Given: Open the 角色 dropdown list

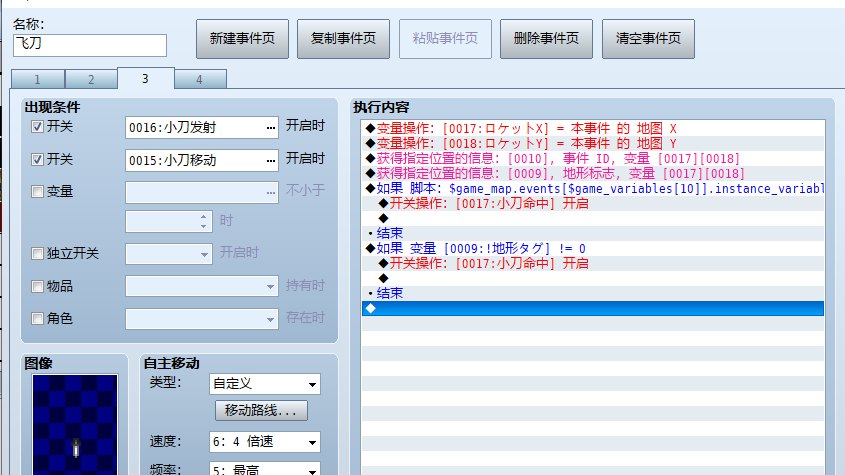Looking at the screenshot, I should pos(270,319).
